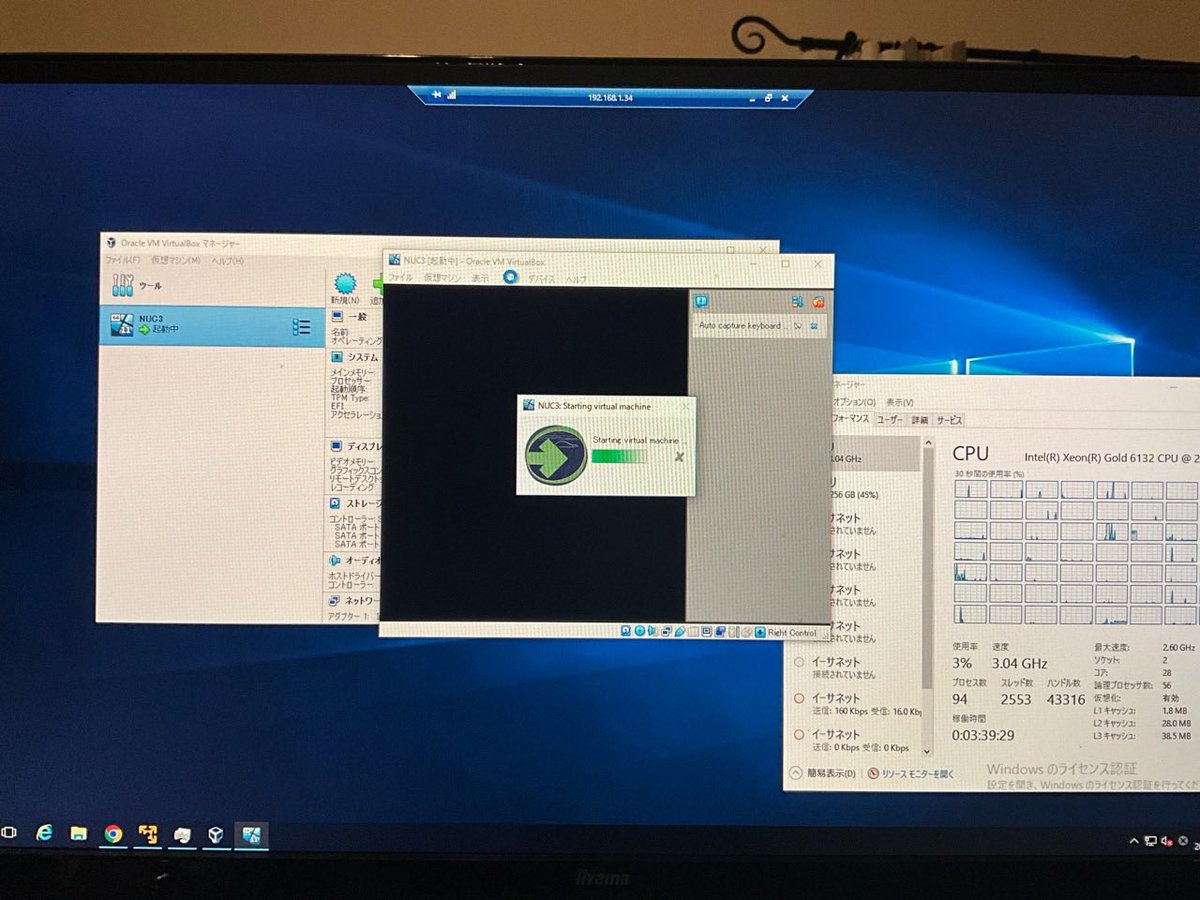
Task: Collapse Task Manager with 簡易表示(D)
Action: pyautogui.click(x=824, y=773)
